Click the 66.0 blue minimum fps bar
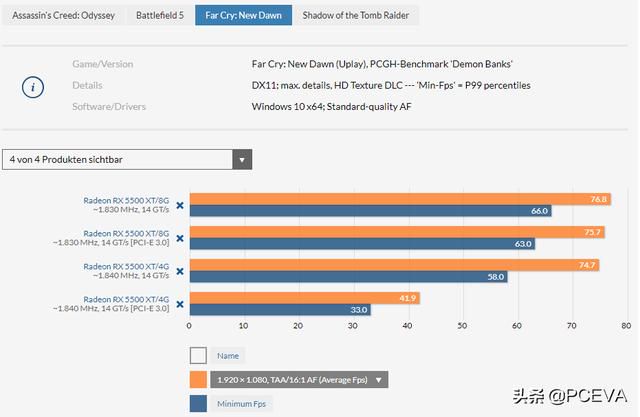Image resolution: width=640 pixels, height=417 pixels. (371, 211)
